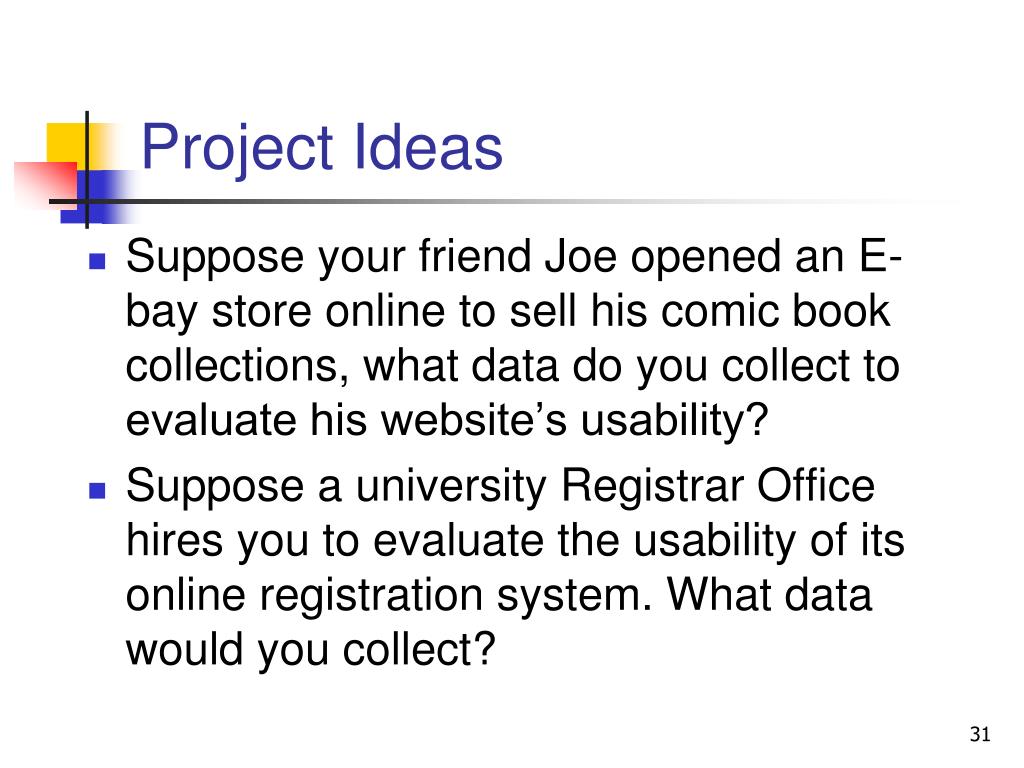The height and width of the screenshot is (768, 1024).
Task: Click the second blue bullet marker
Action: 97,490
